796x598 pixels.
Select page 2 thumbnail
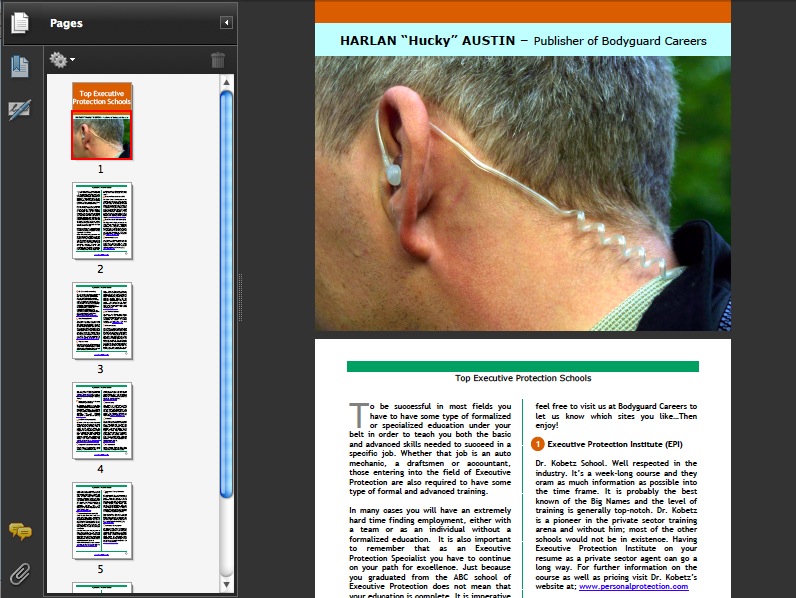[102, 221]
